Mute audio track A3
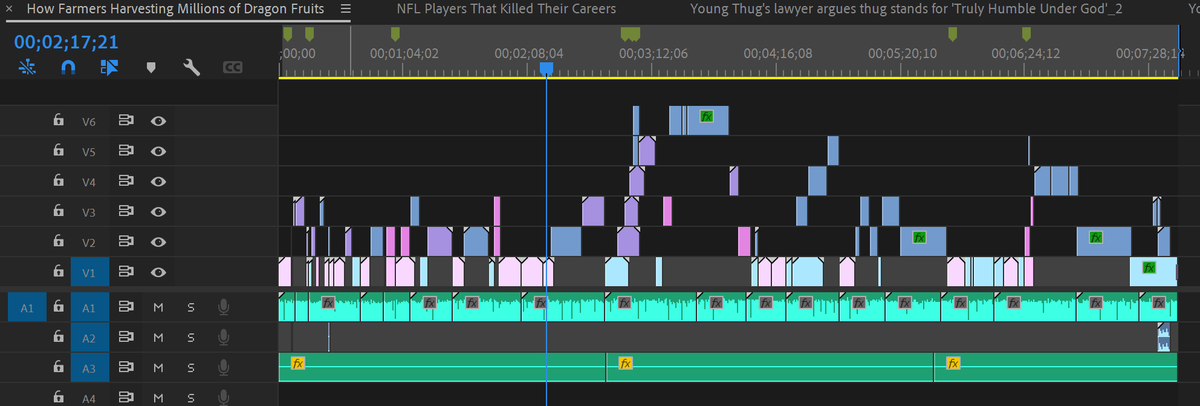This screenshot has width=1200, height=406. pyautogui.click(x=158, y=368)
